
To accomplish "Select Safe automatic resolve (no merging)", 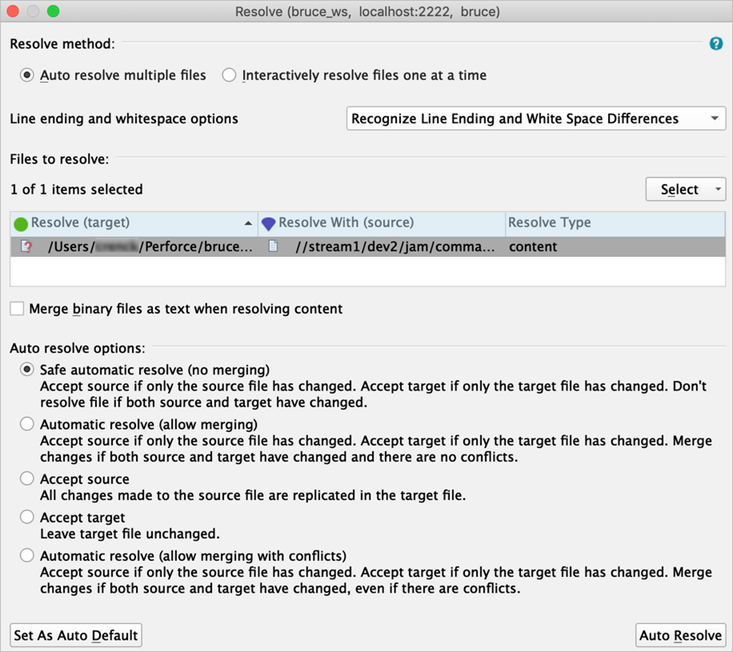I will 27,370.
